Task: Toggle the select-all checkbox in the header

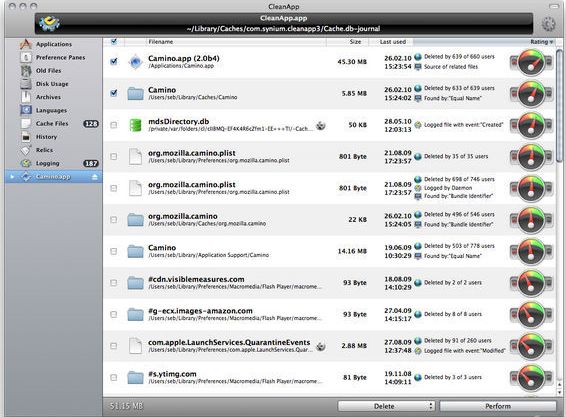Action: [114, 42]
